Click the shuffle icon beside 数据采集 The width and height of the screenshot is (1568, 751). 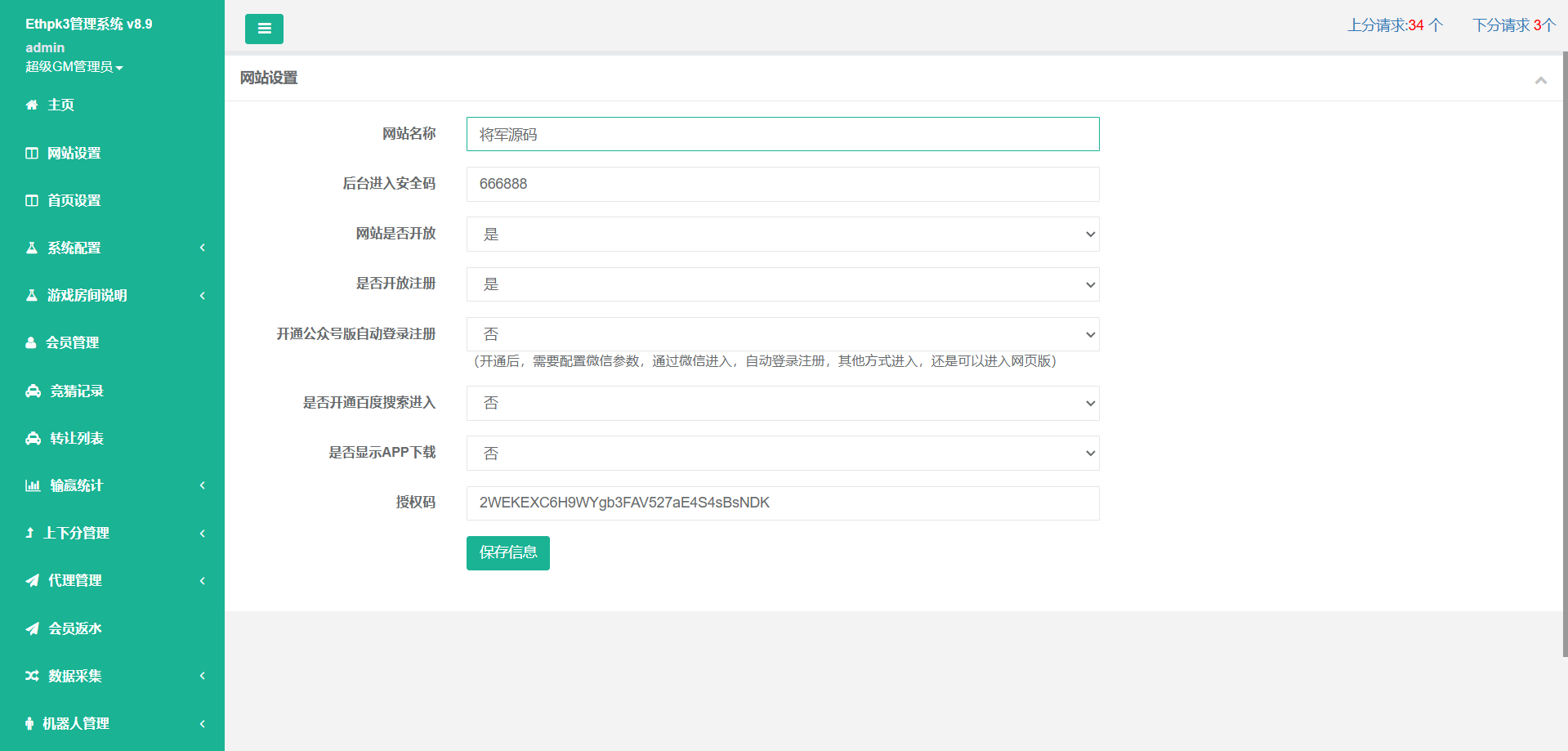point(32,676)
